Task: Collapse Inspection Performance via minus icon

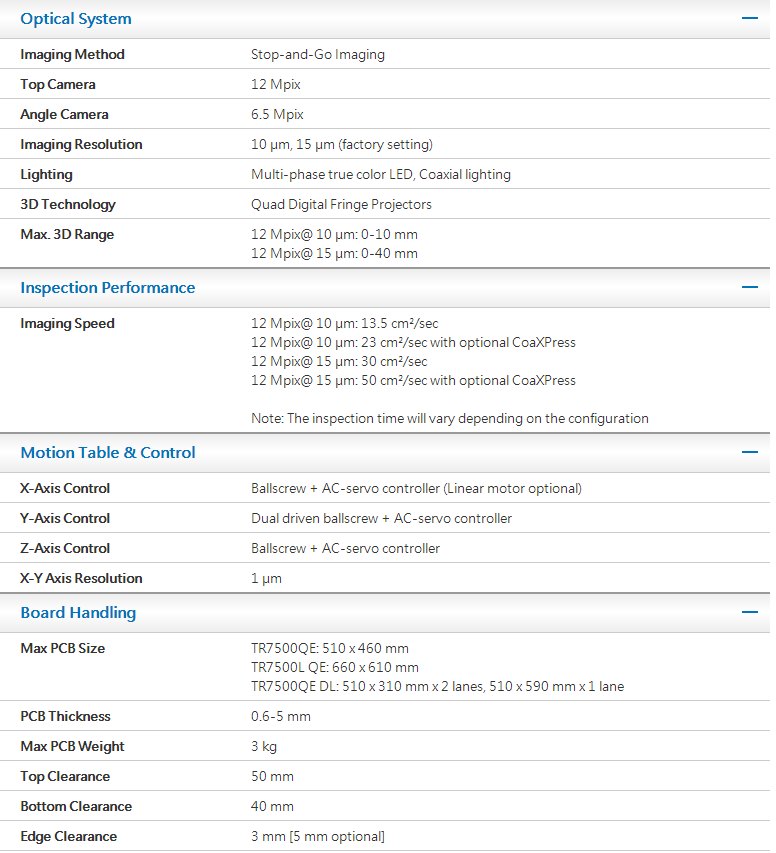Action: tap(749, 288)
